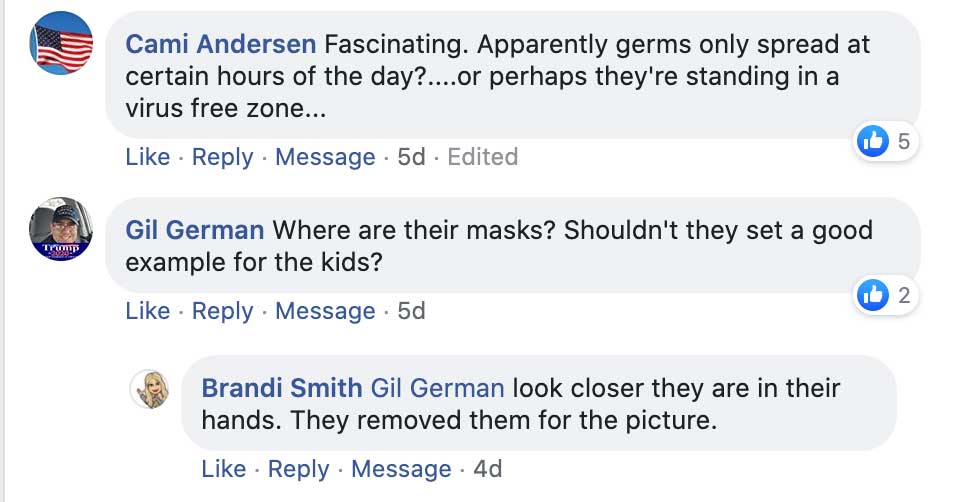Like Cami Andersen's comment
Image resolution: width=980 pixels, height=502 pixels.
[x=147, y=157]
